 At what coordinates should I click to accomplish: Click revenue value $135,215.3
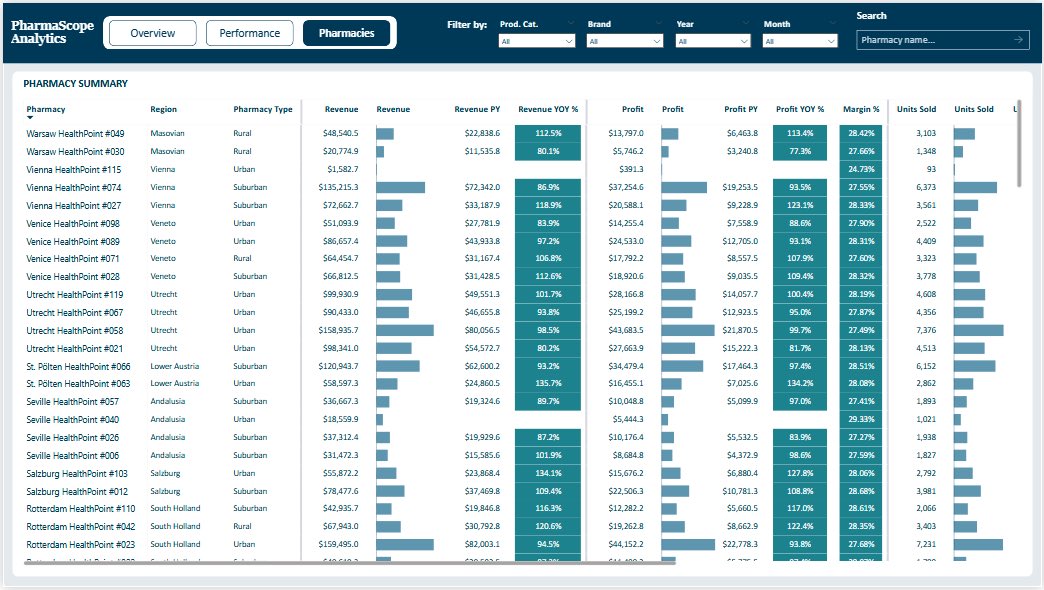tap(338, 187)
